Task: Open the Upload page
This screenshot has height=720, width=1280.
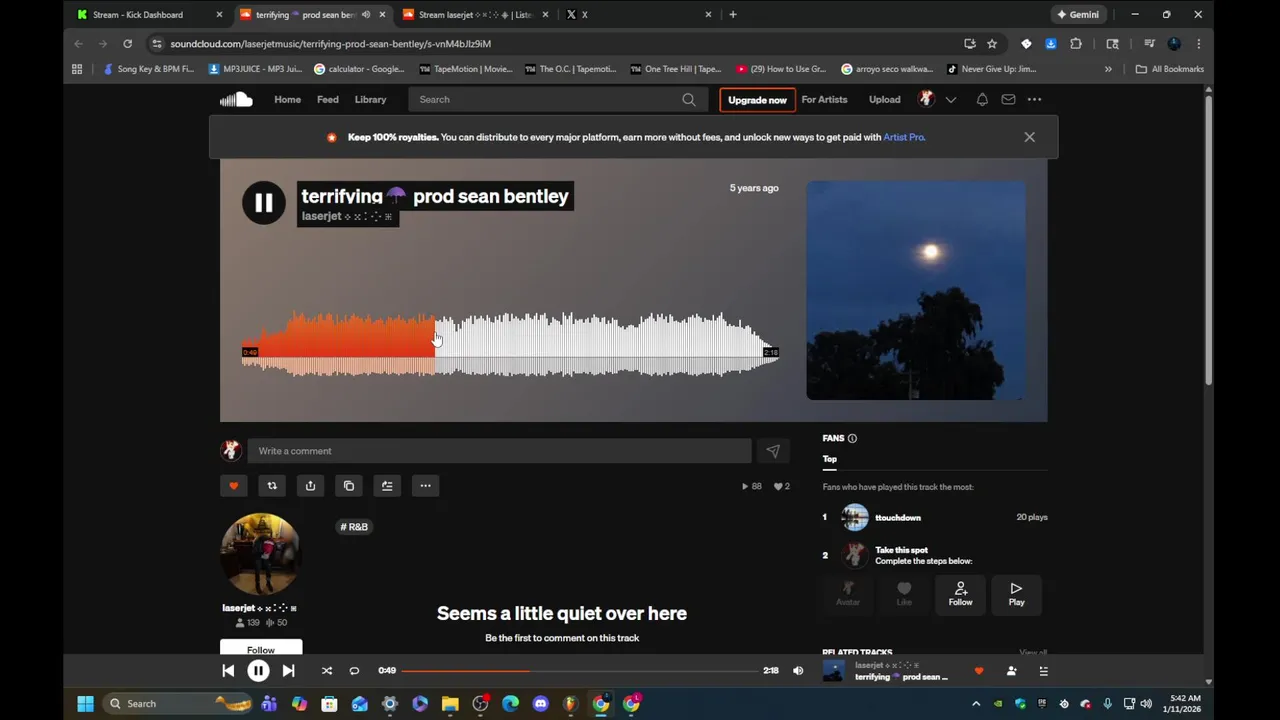Action: tap(884, 99)
